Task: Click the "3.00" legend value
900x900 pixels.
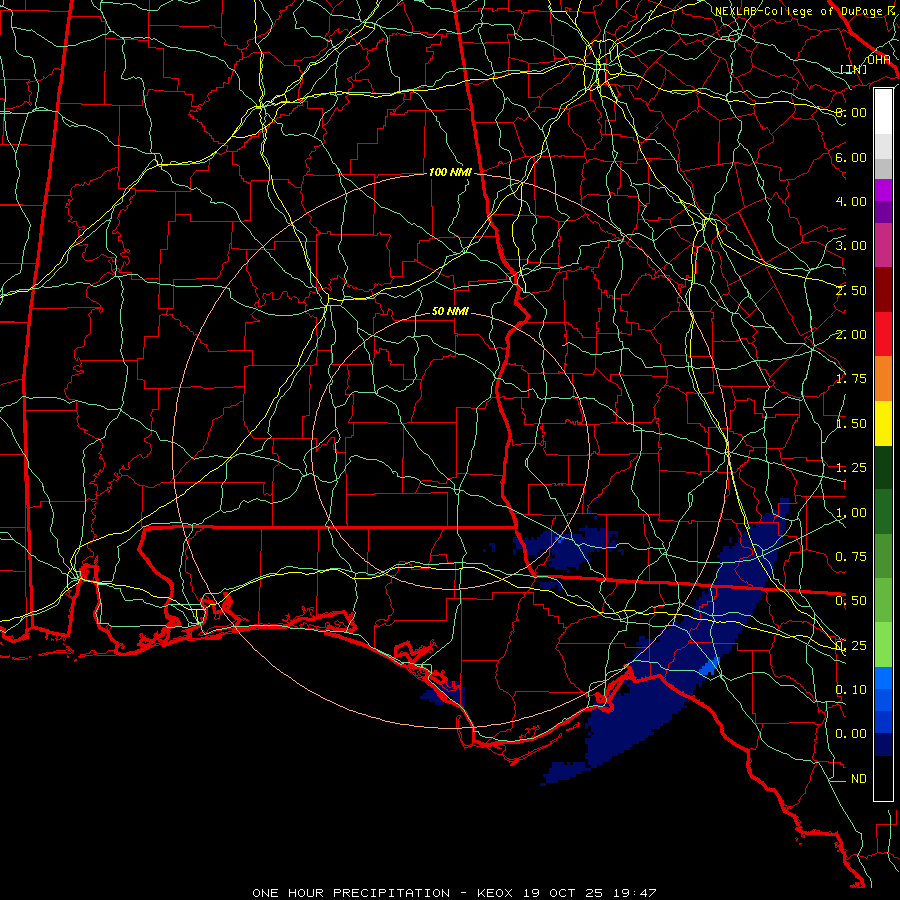Action: point(851,246)
